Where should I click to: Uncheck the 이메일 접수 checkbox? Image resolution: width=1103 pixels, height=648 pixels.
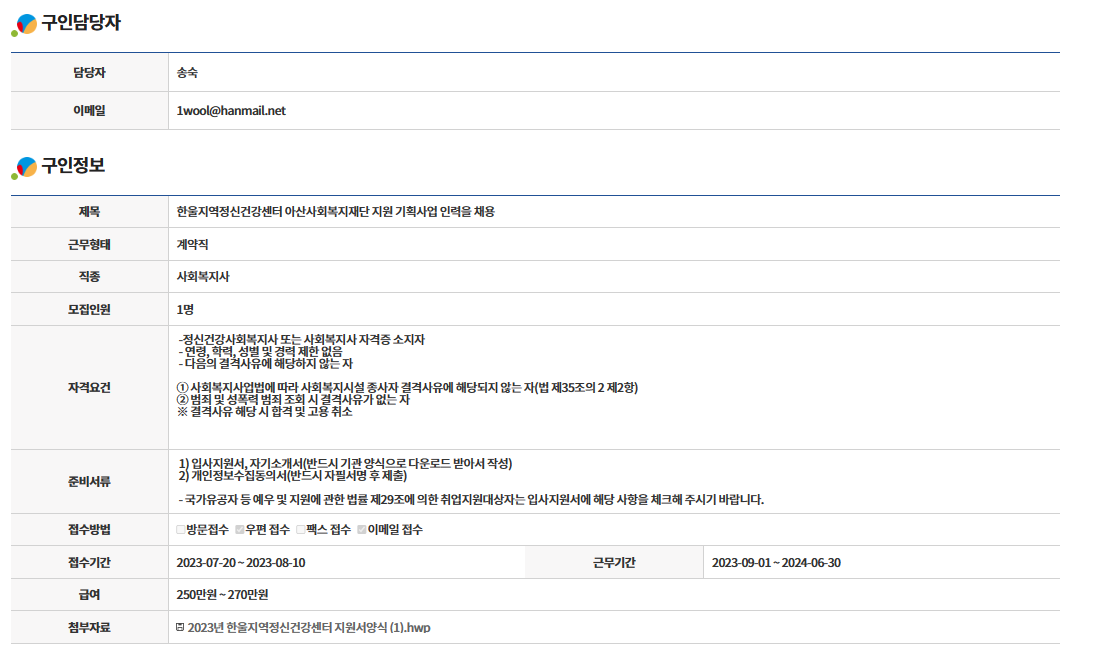click(x=362, y=530)
